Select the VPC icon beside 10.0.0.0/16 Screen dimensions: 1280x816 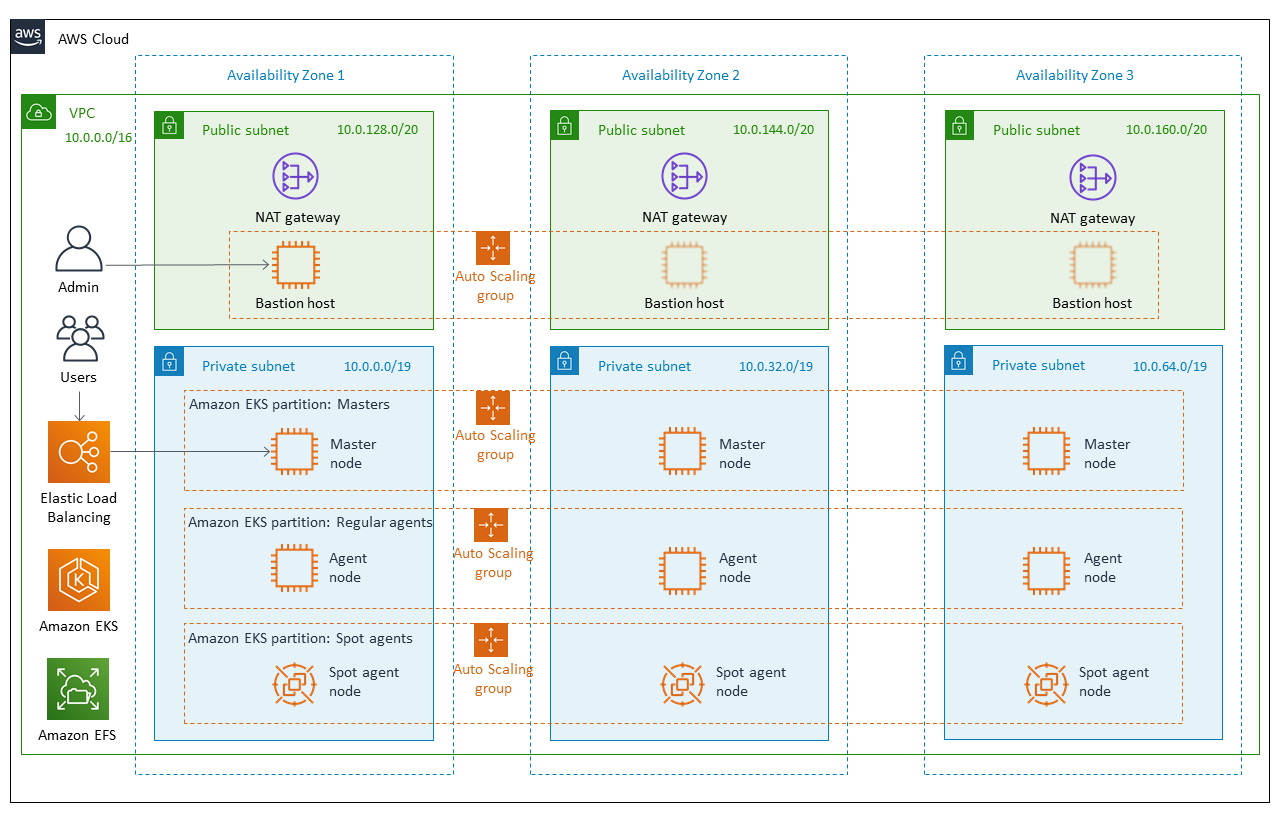(x=38, y=113)
